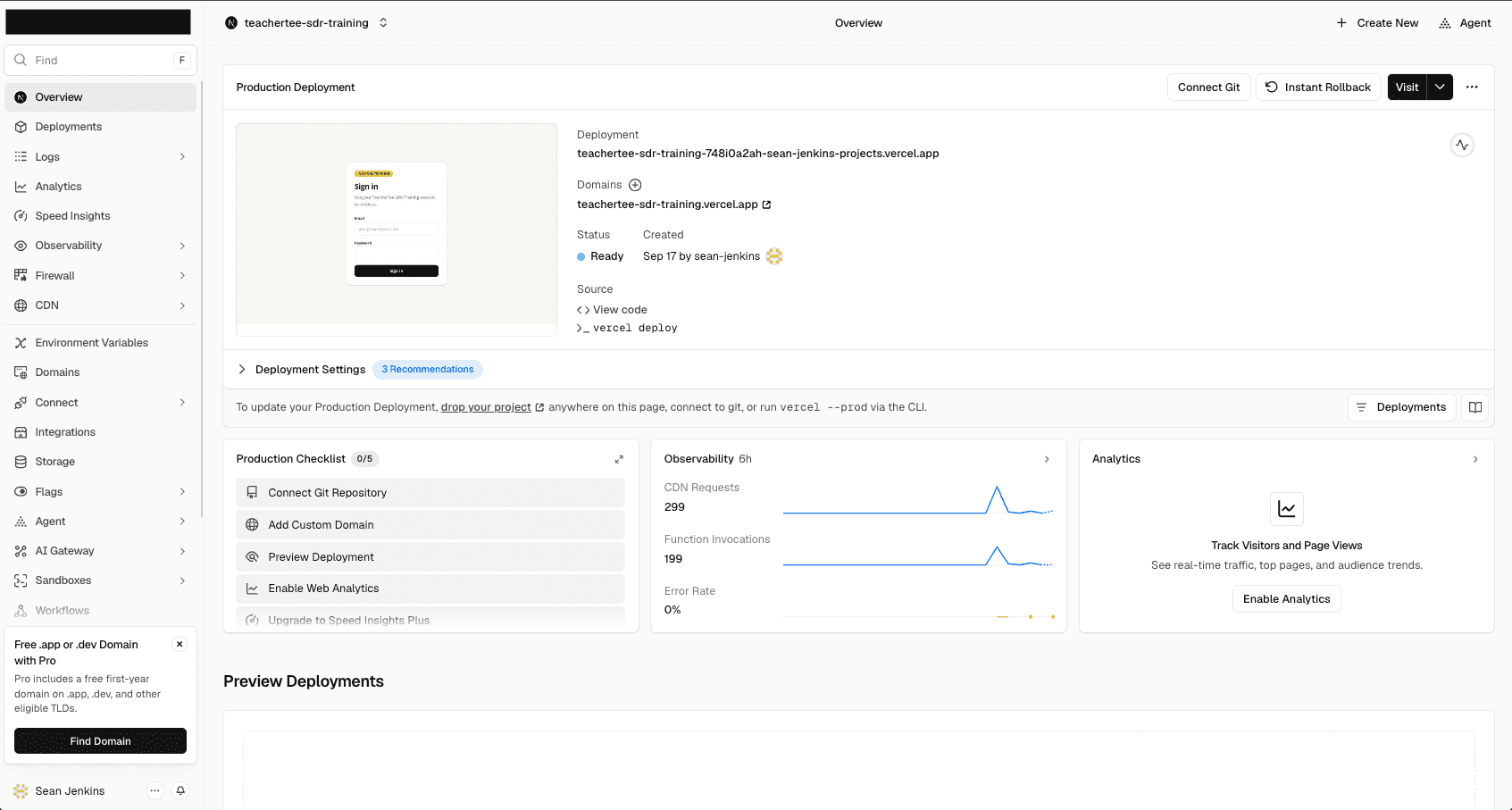Expand the Observability sidebar chevron

pos(182,246)
